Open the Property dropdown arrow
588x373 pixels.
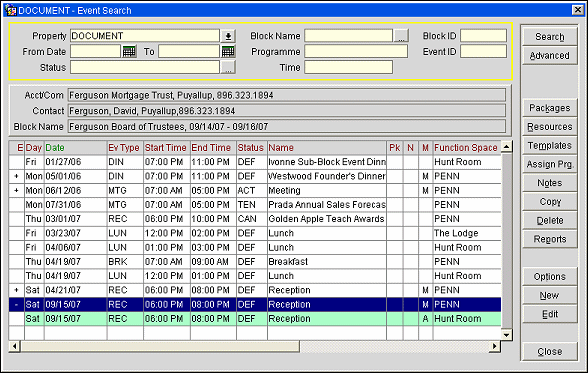coord(228,36)
